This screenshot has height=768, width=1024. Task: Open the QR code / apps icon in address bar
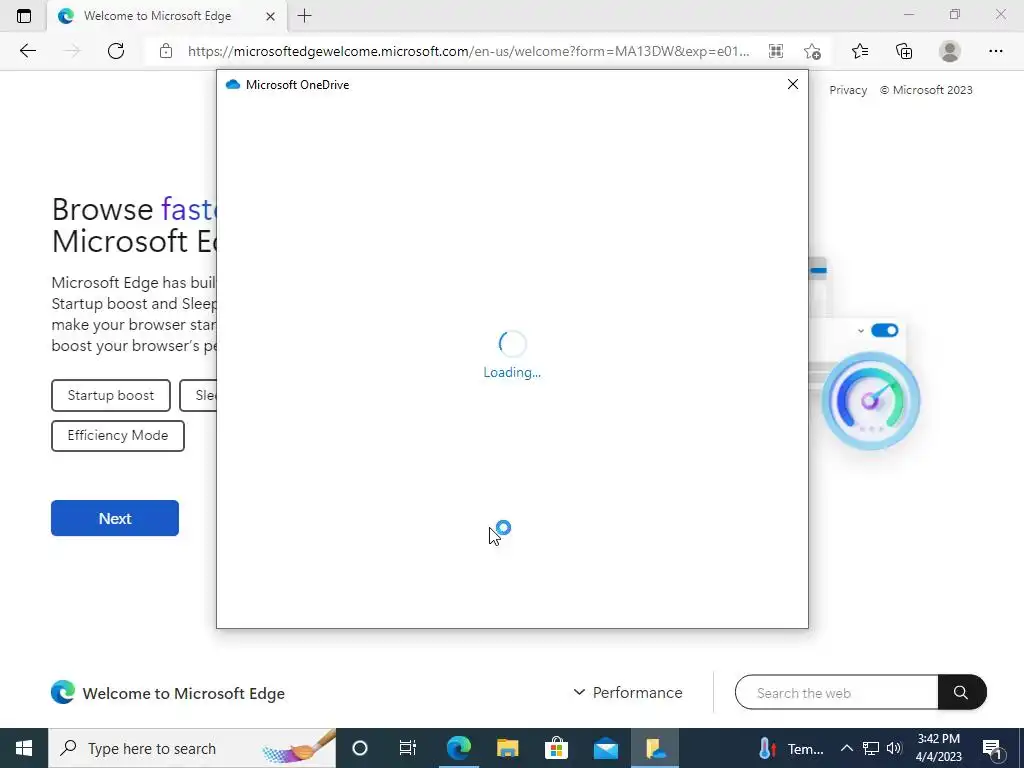(x=776, y=51)
